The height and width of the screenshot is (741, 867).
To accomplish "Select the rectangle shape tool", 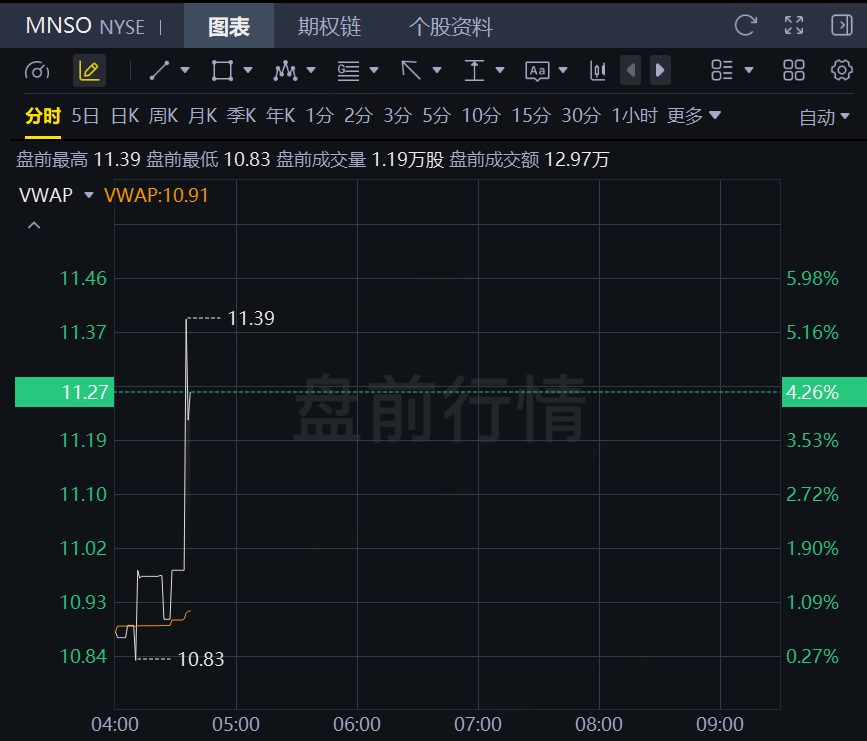I will [222, 71].
